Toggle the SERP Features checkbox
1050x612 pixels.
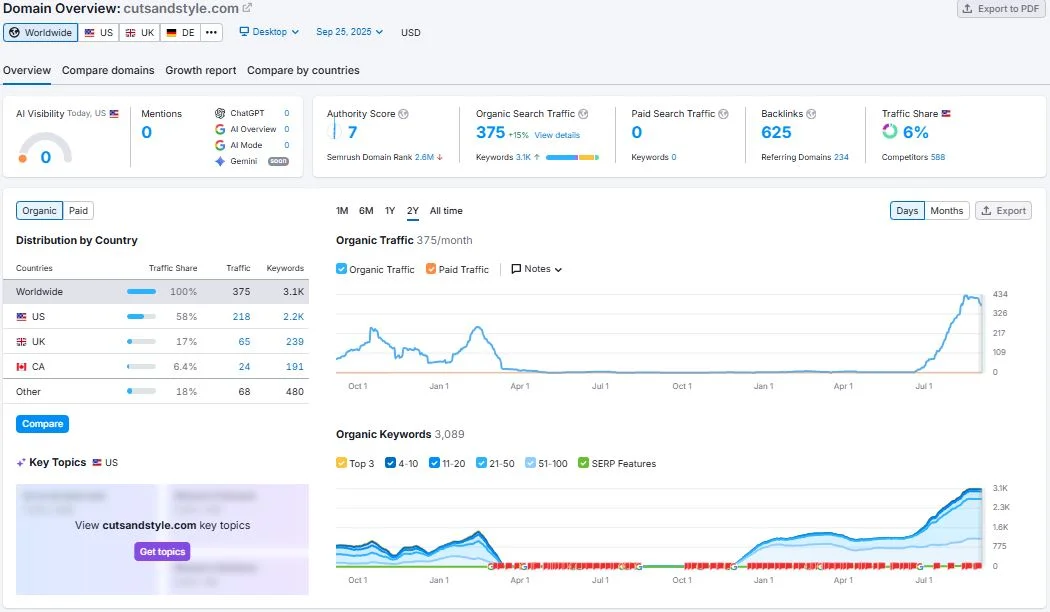click(x=583, y=463)
